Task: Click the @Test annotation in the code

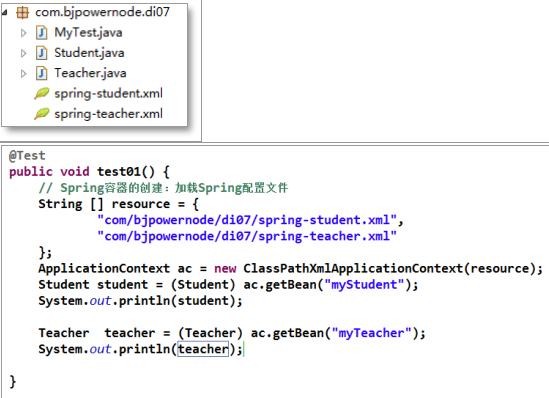Action: pyautogui.click(x=27, y=155)
